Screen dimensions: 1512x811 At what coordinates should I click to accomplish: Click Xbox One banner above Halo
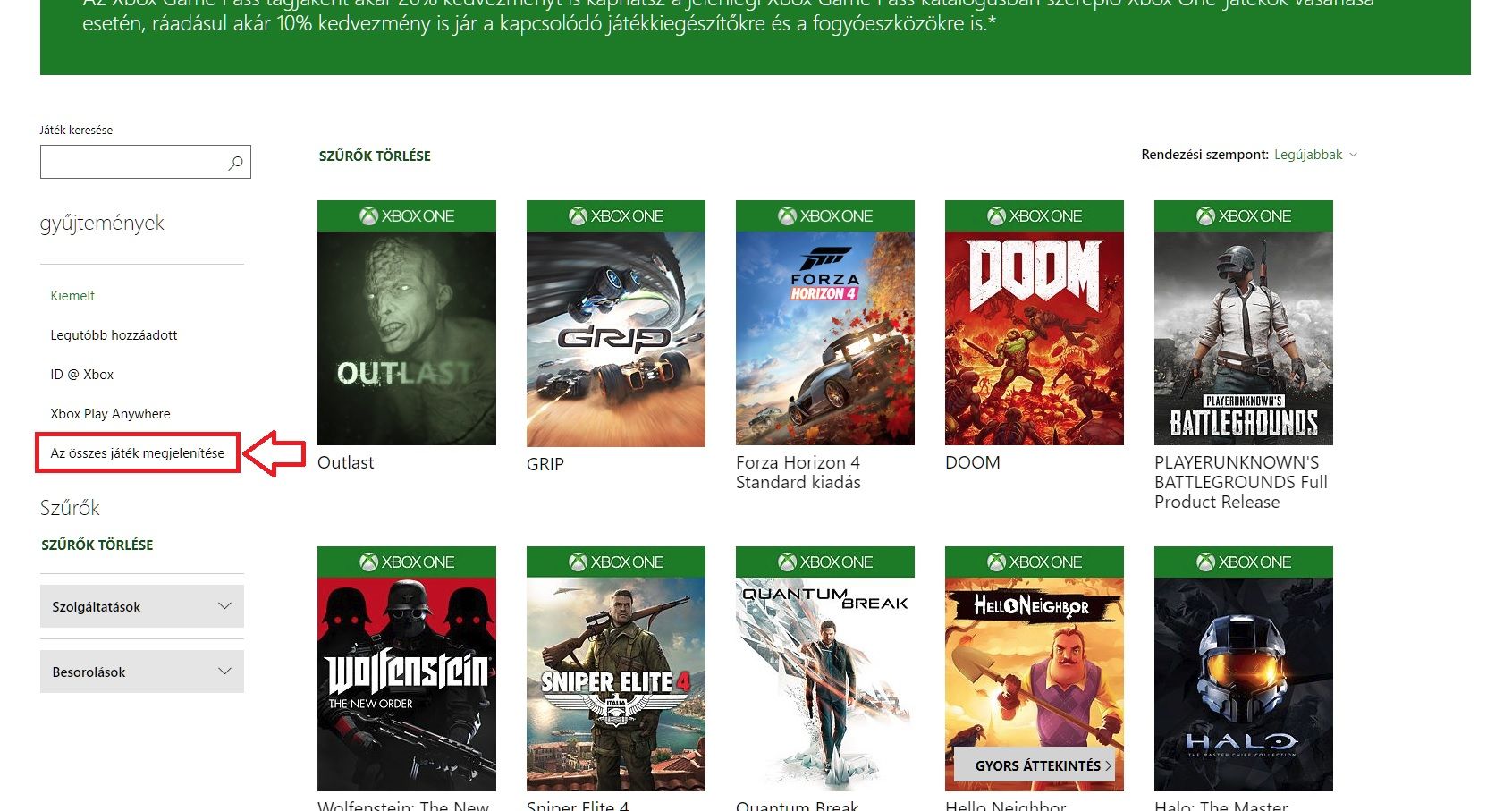[1244, 562]
